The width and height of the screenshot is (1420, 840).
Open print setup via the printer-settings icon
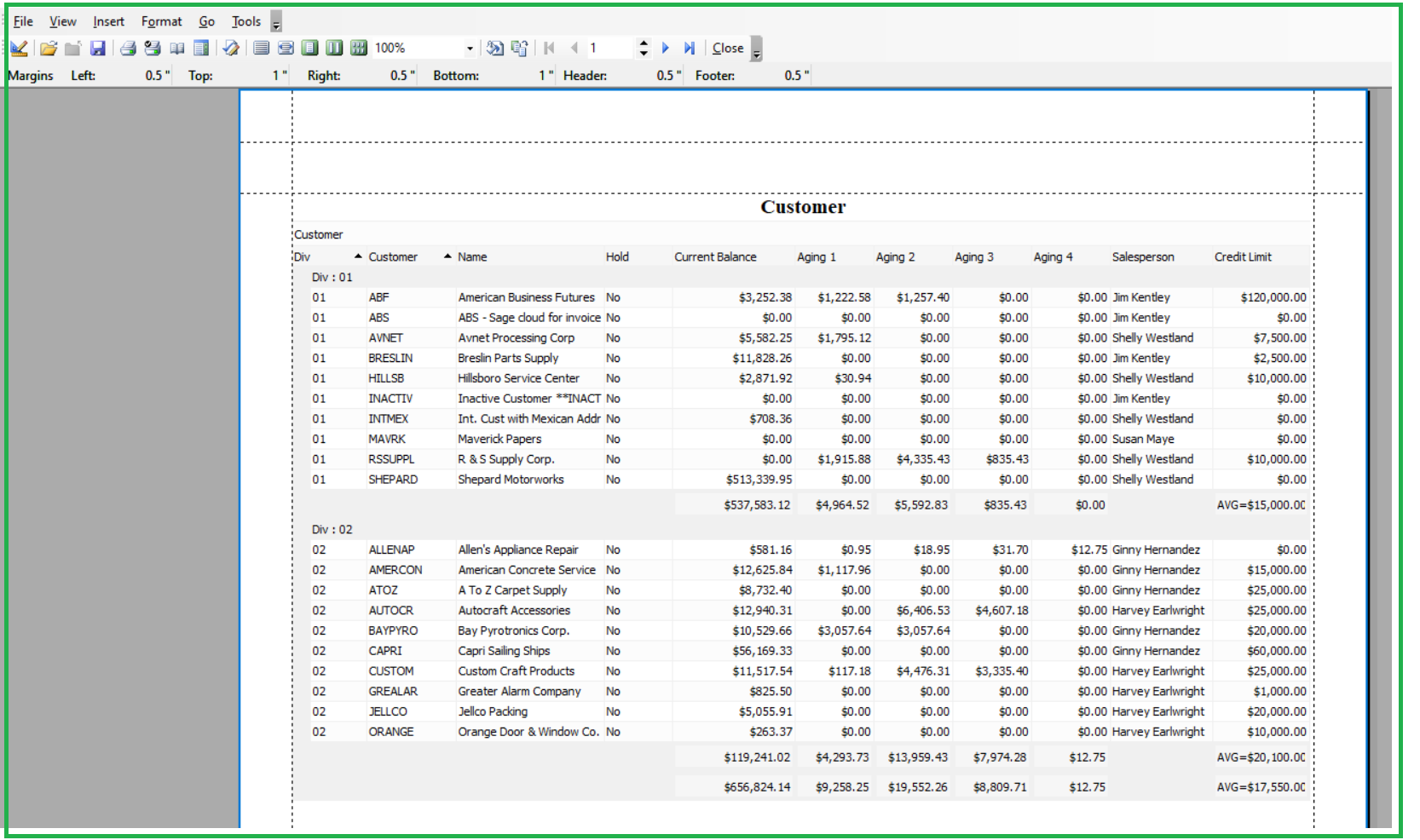click(153, 48)
